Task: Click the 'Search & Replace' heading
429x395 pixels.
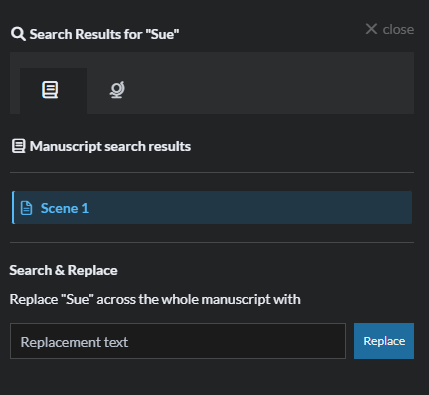Action: click(63, 270)
